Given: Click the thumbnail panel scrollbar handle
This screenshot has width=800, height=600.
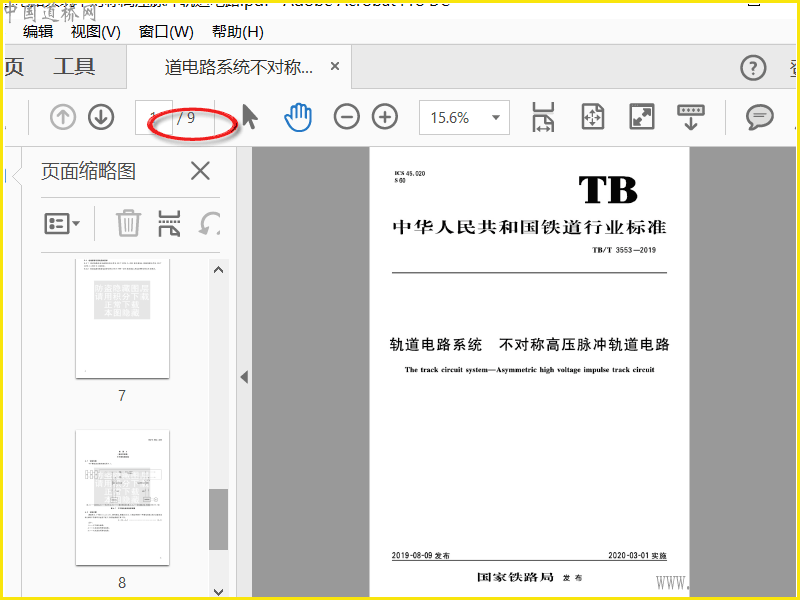Looking at the screenshot, I should click(x=218, y=519).
